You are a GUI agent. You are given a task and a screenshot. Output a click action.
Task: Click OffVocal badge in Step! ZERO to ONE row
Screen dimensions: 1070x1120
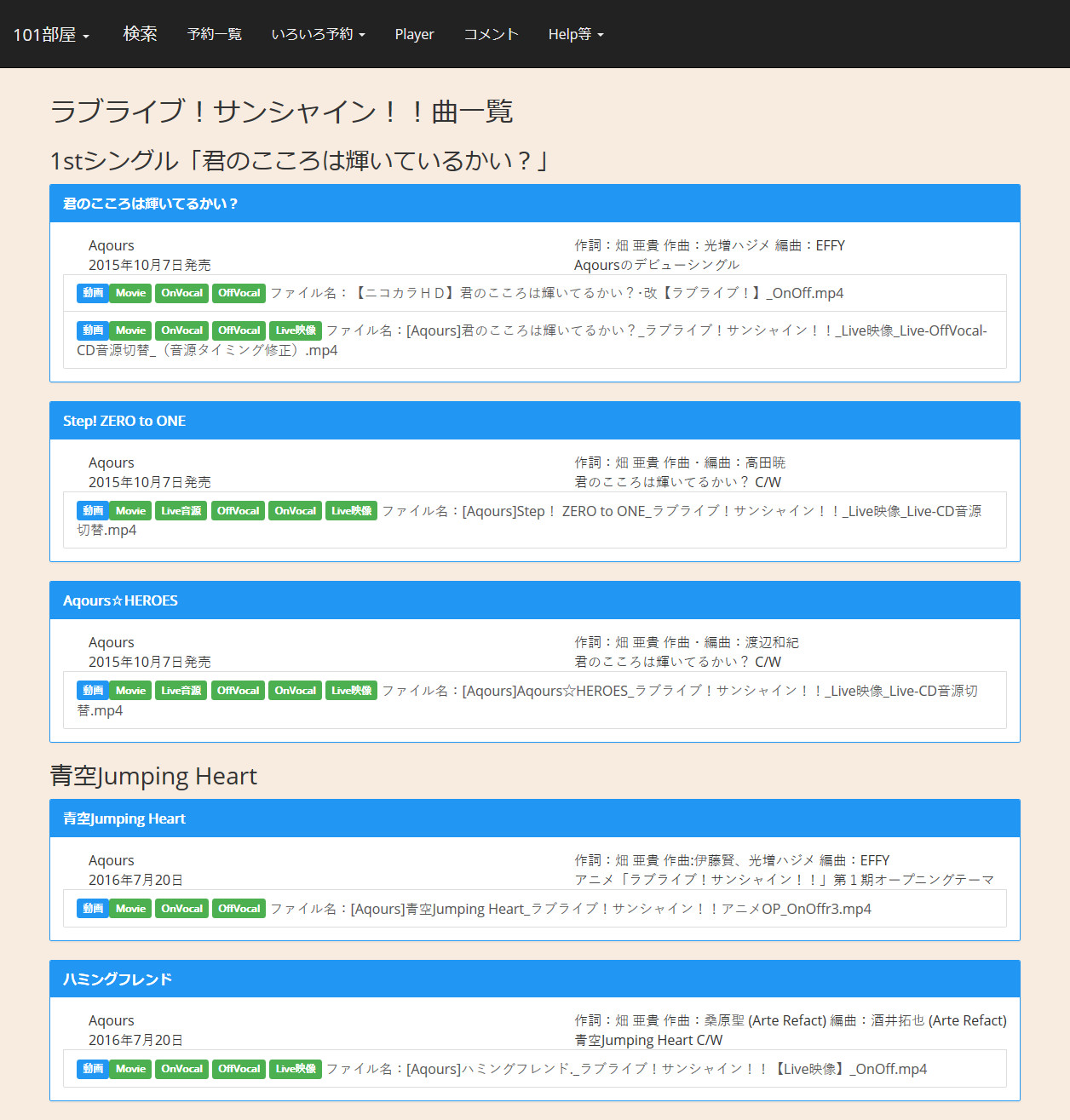tap(238, 511)
